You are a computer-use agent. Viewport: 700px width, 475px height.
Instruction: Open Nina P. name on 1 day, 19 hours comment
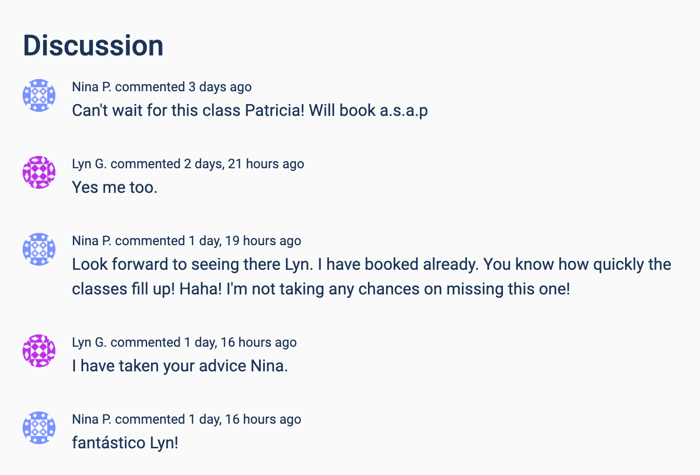(92, 241)
